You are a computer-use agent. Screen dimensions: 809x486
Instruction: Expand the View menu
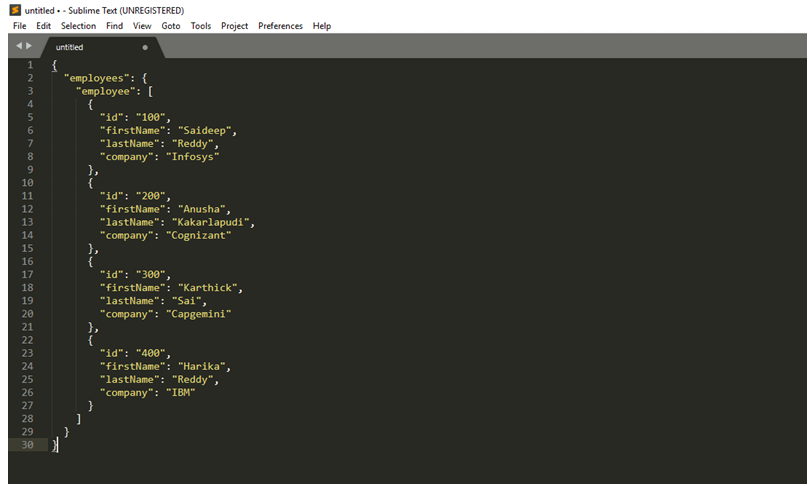click(x=142, y=26)
